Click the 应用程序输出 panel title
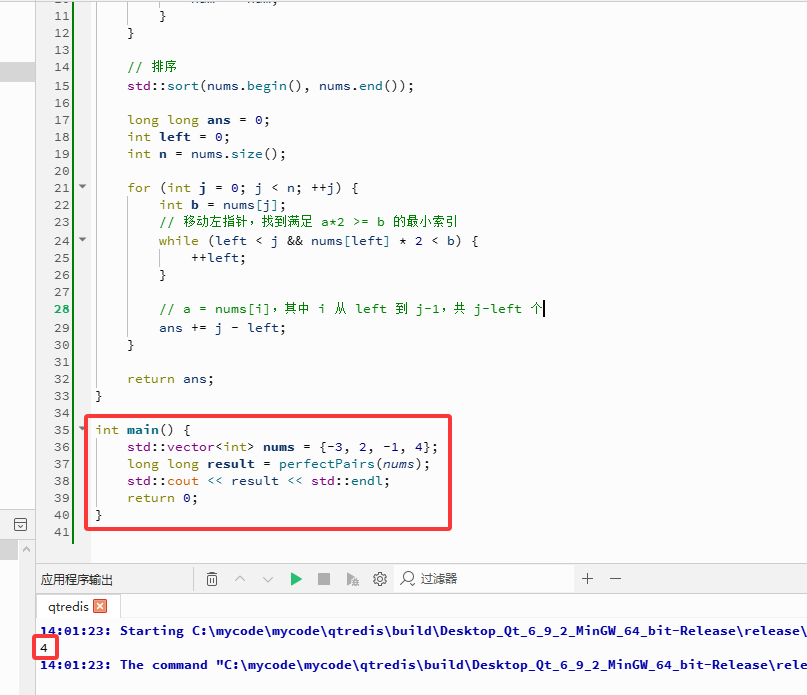This screenshot has height=695, width=807. 77,580
